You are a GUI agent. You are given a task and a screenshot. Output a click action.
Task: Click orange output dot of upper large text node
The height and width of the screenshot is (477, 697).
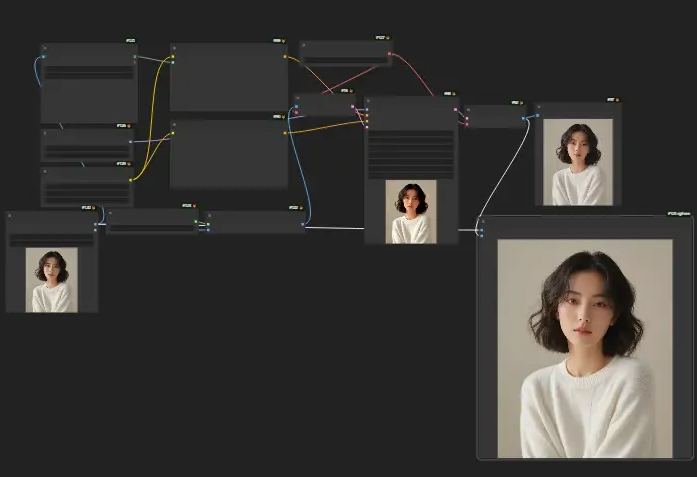tap(285, 56)
